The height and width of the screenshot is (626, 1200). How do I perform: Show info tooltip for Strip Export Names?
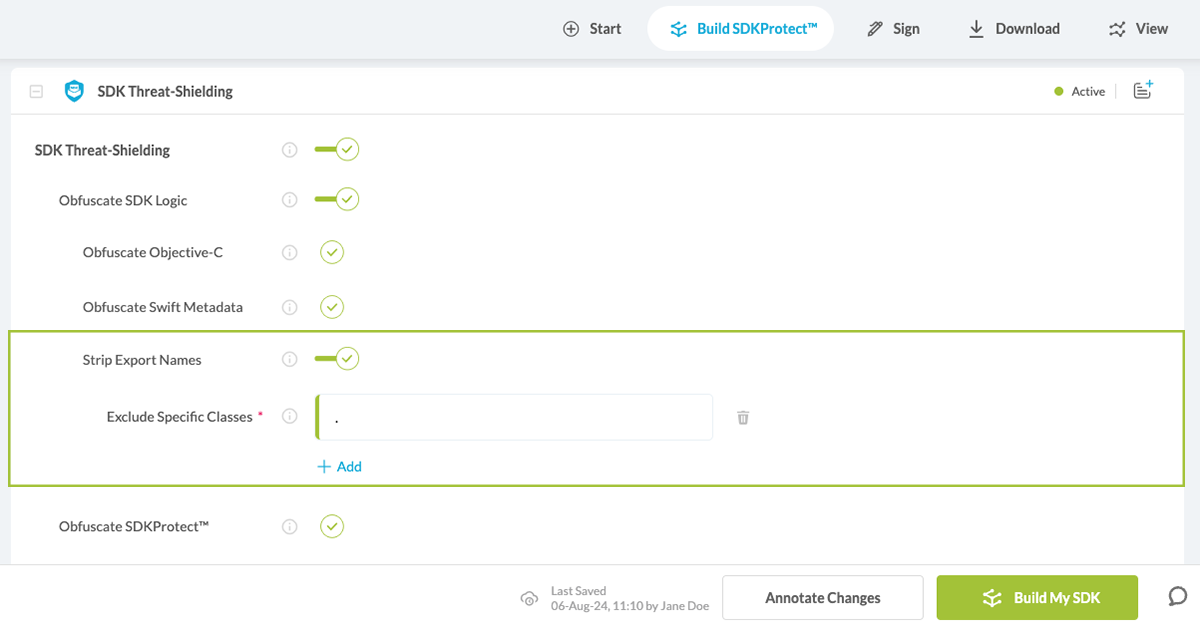click(289, 359)
